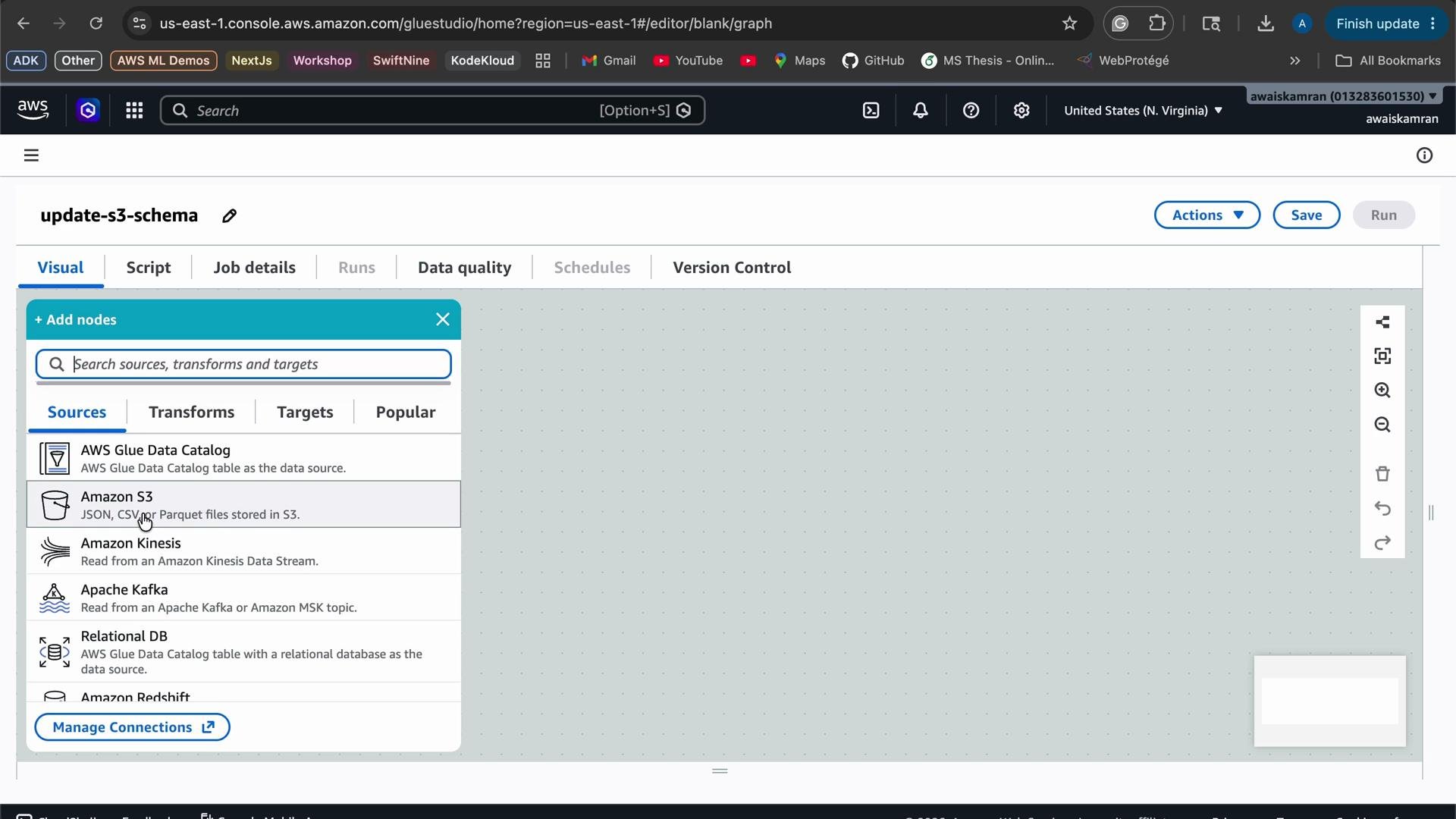This screenshot has height=819, width=1456.
Task: Go back in browser history
Action: [x=24, y=24]
